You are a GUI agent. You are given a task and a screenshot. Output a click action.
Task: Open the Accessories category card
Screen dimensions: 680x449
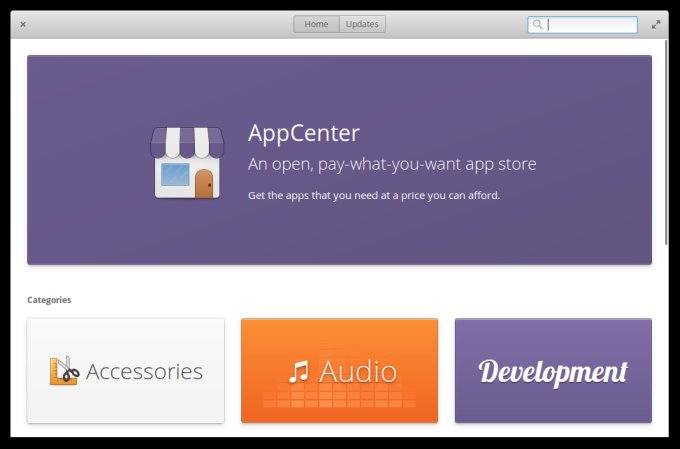(126, 370)
